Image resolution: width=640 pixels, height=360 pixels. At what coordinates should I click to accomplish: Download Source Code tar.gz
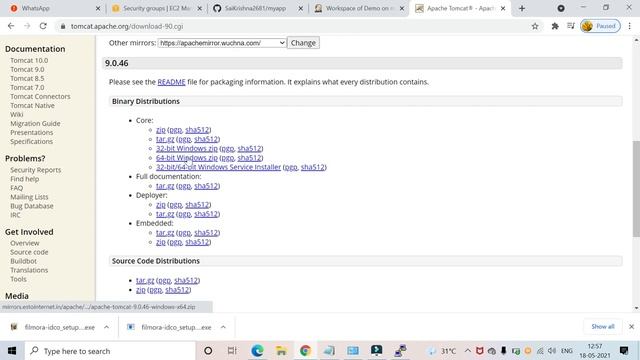click(x=145, y=280)
